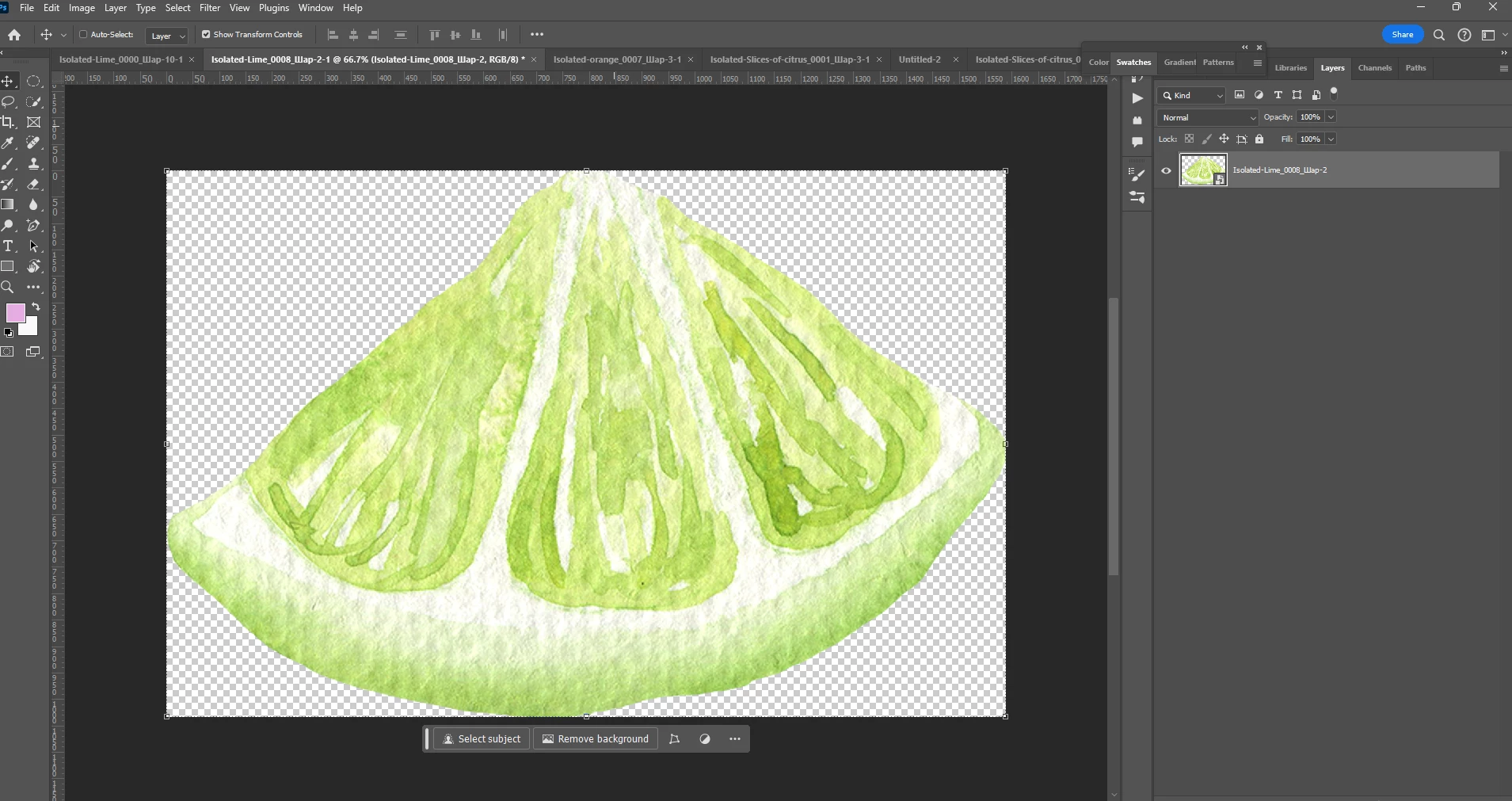
Task: Align horizontal centers in options bar
Action: pyautogui.click(x=354, y=35)
